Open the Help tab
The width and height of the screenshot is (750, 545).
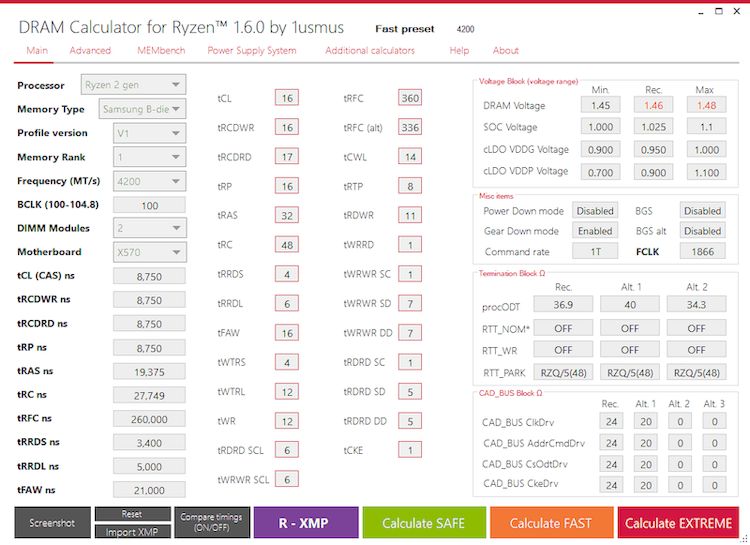coord(459,50)
